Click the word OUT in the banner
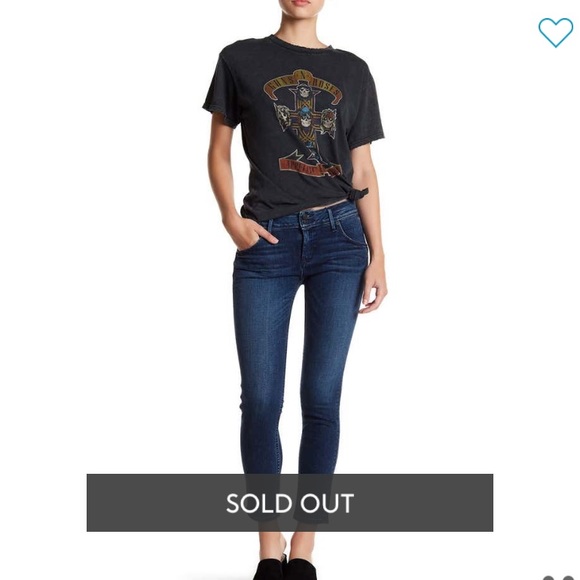 click(327, 503)
